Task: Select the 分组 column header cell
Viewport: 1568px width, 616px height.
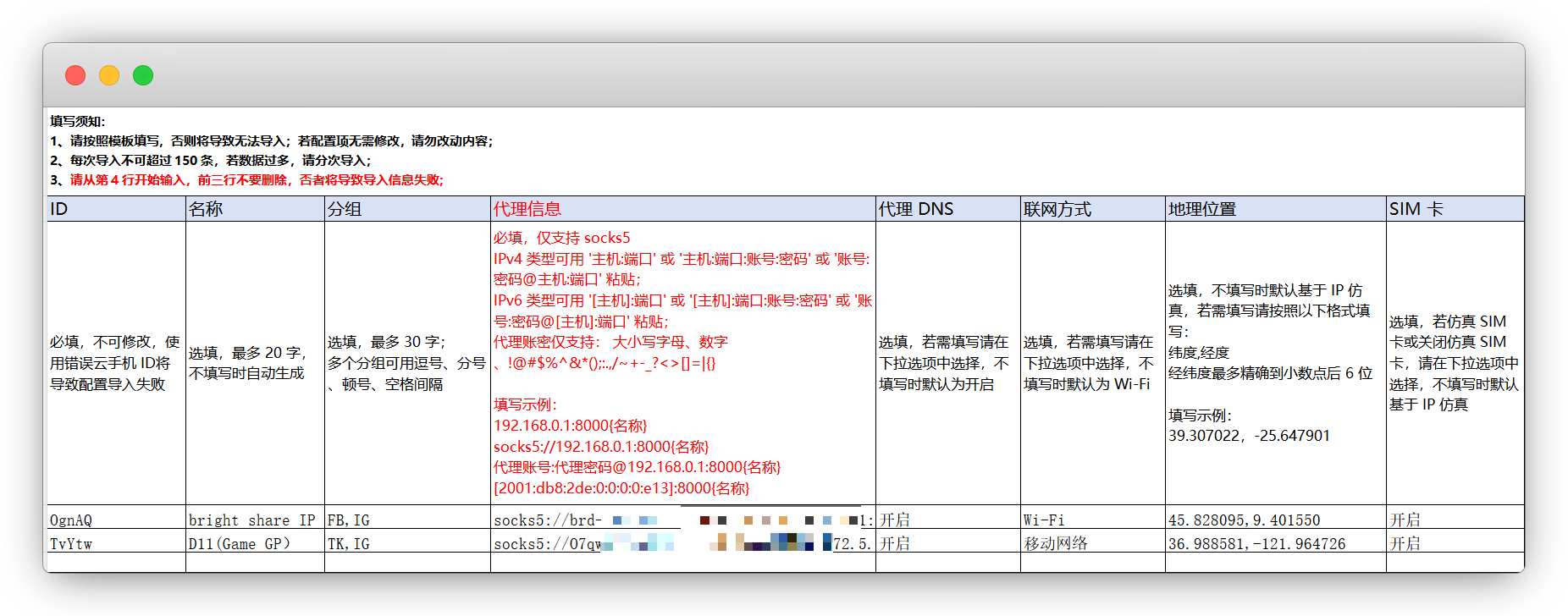Action: coord(407,209)
